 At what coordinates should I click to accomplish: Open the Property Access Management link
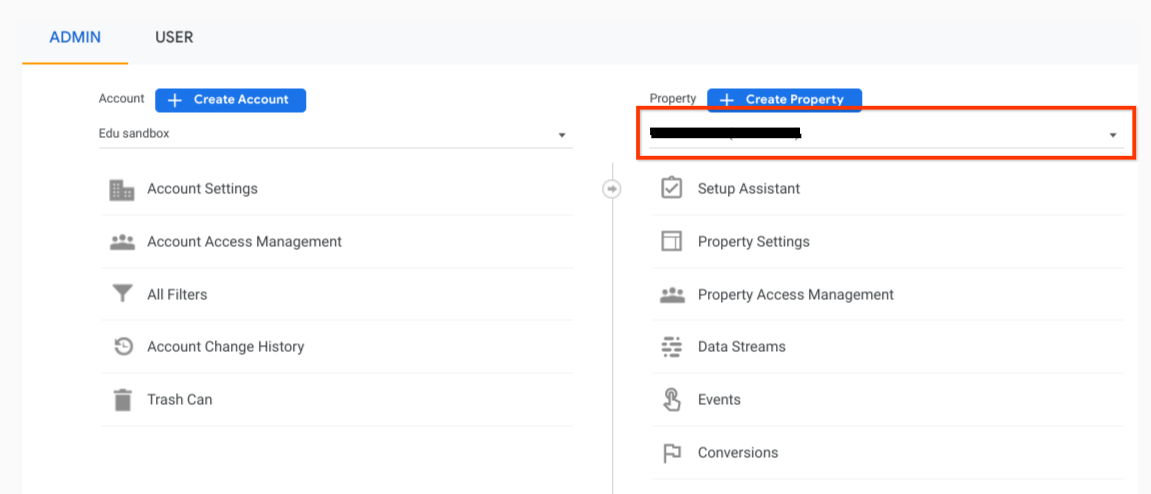click(x=795, y=295)
